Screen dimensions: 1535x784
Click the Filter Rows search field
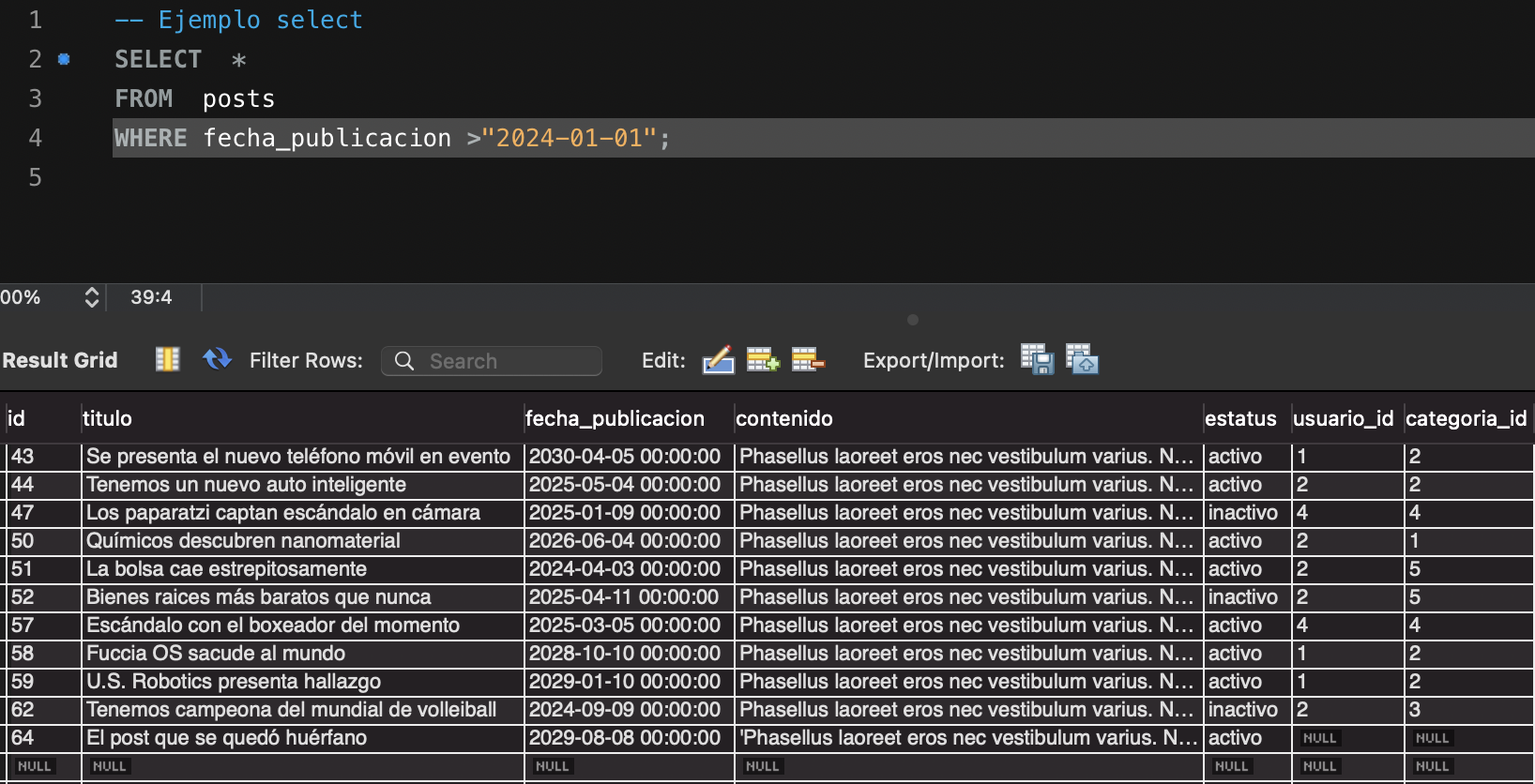click(492, 361)
